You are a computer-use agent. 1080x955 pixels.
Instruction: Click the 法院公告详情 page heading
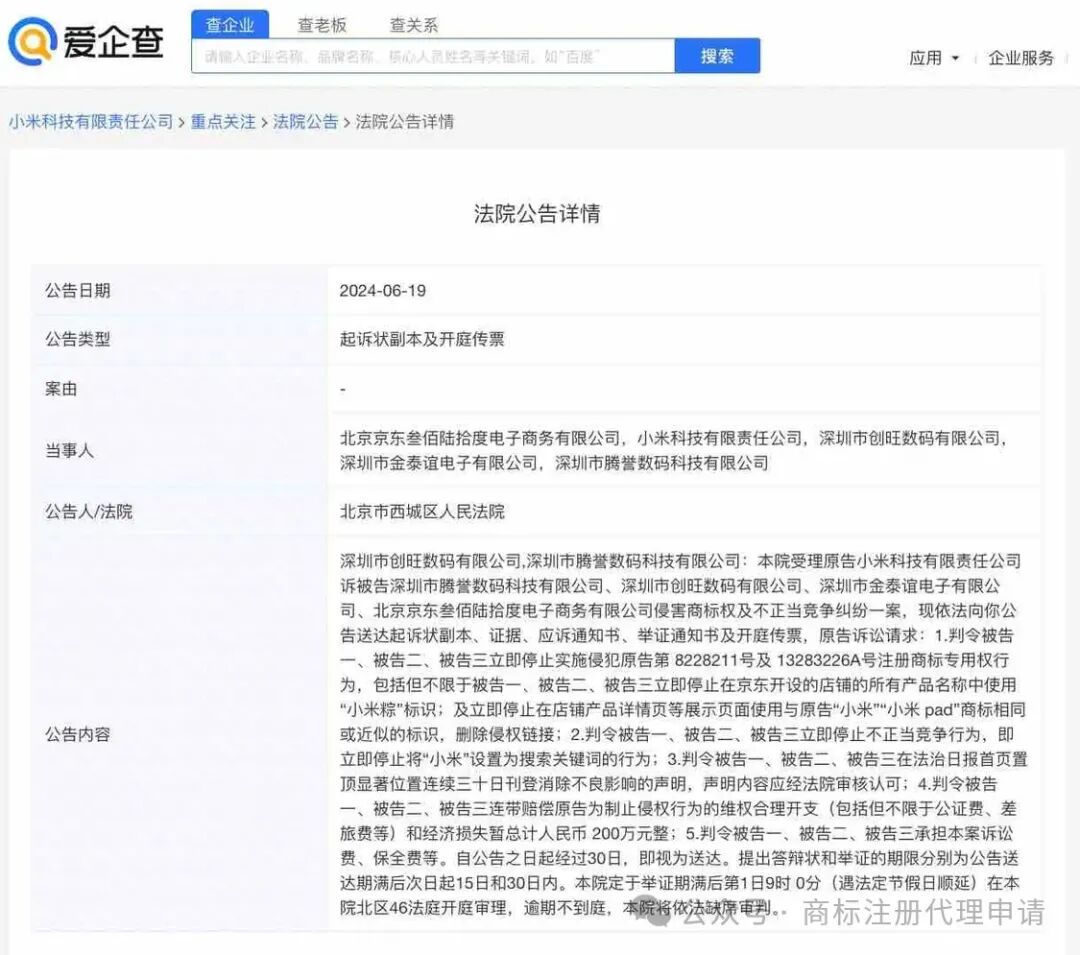pyautogui.click(x=537, y=213)
